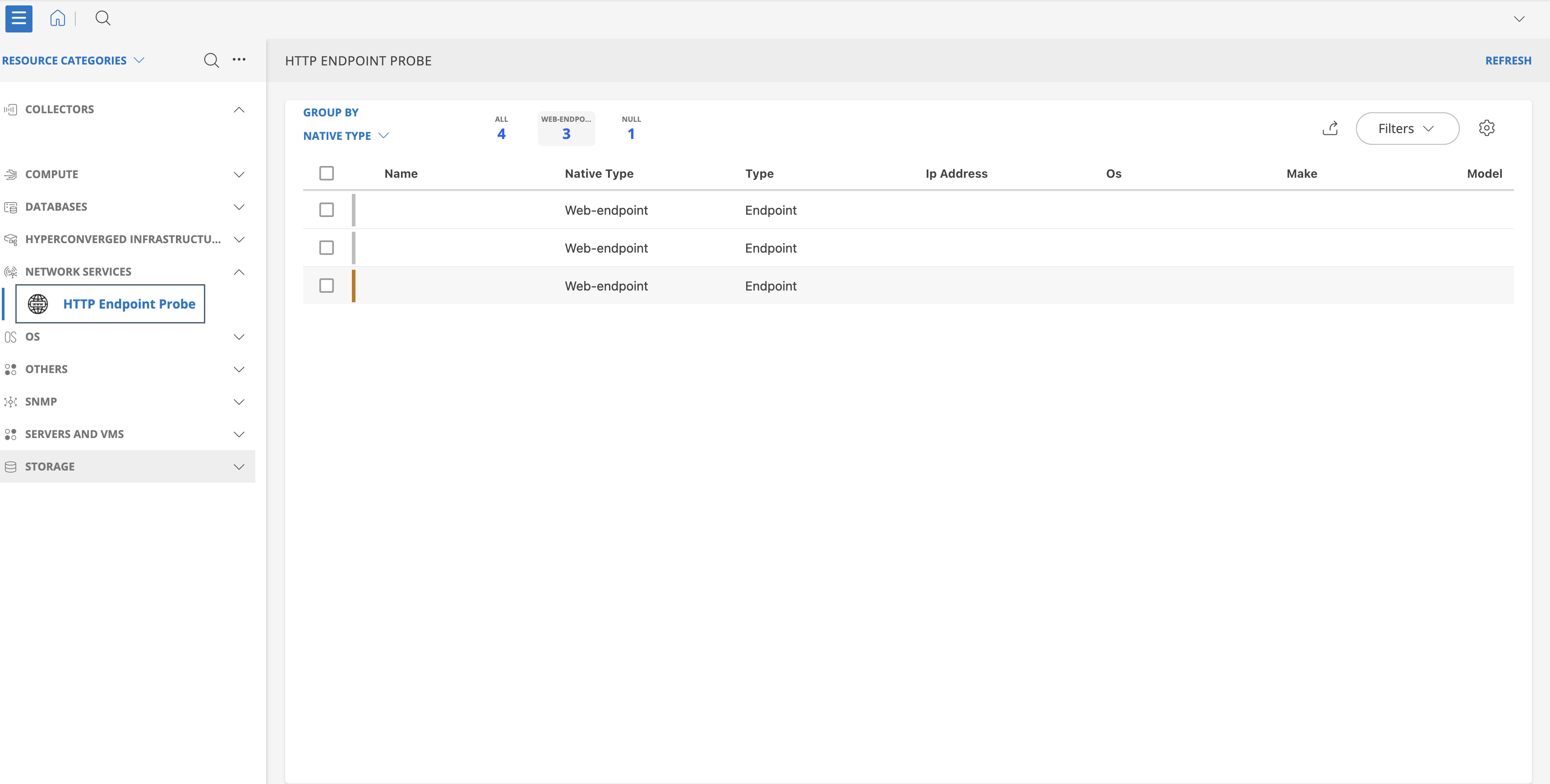This screenshot has width=1550, height=784.
Task: Expand the Servers and VMs chevron
Action: 239,434
